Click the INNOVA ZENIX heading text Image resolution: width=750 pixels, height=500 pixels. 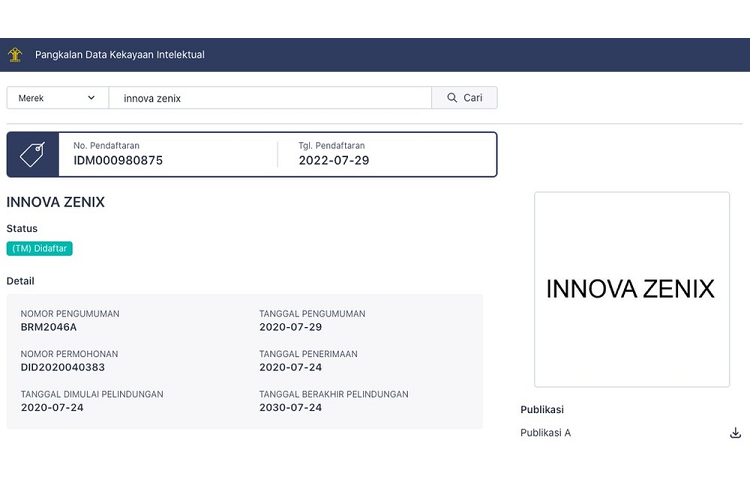(56, 202)
